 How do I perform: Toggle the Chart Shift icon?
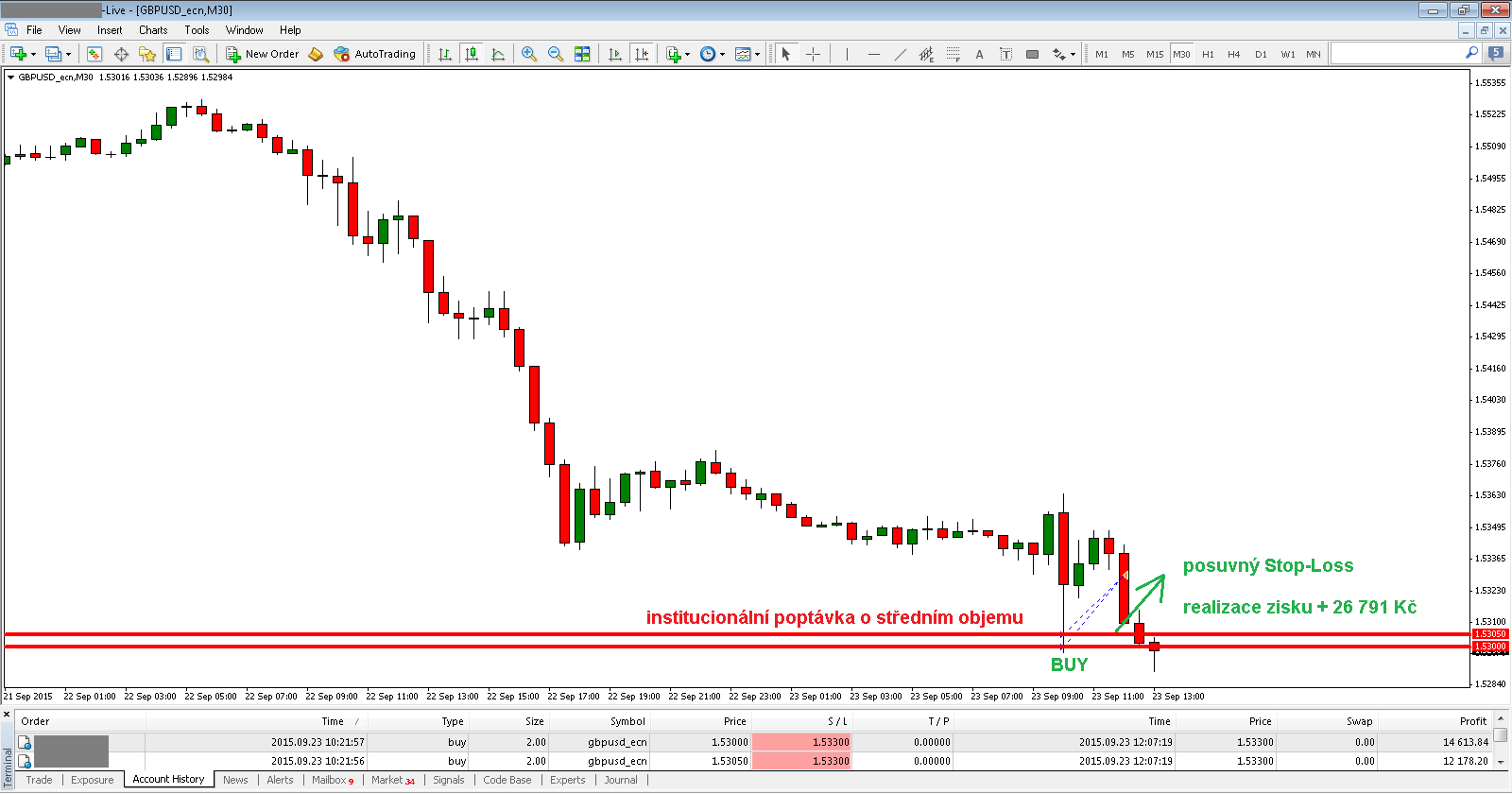point(642,54)
